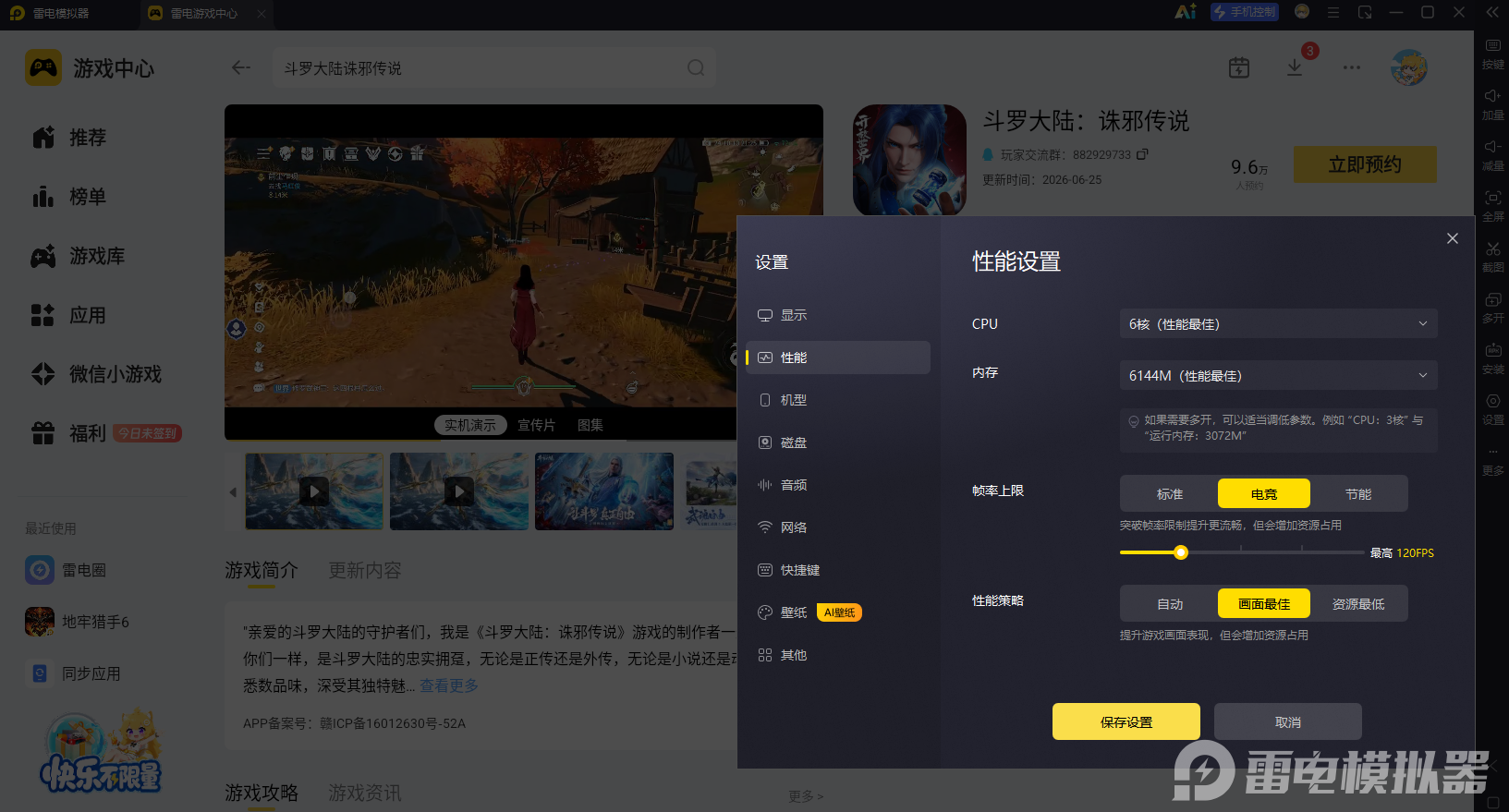The height and width of the screenshot is (812, 1509).
Task: Open 壁纸 wallpaper settings
Action: tap(838, 612)
